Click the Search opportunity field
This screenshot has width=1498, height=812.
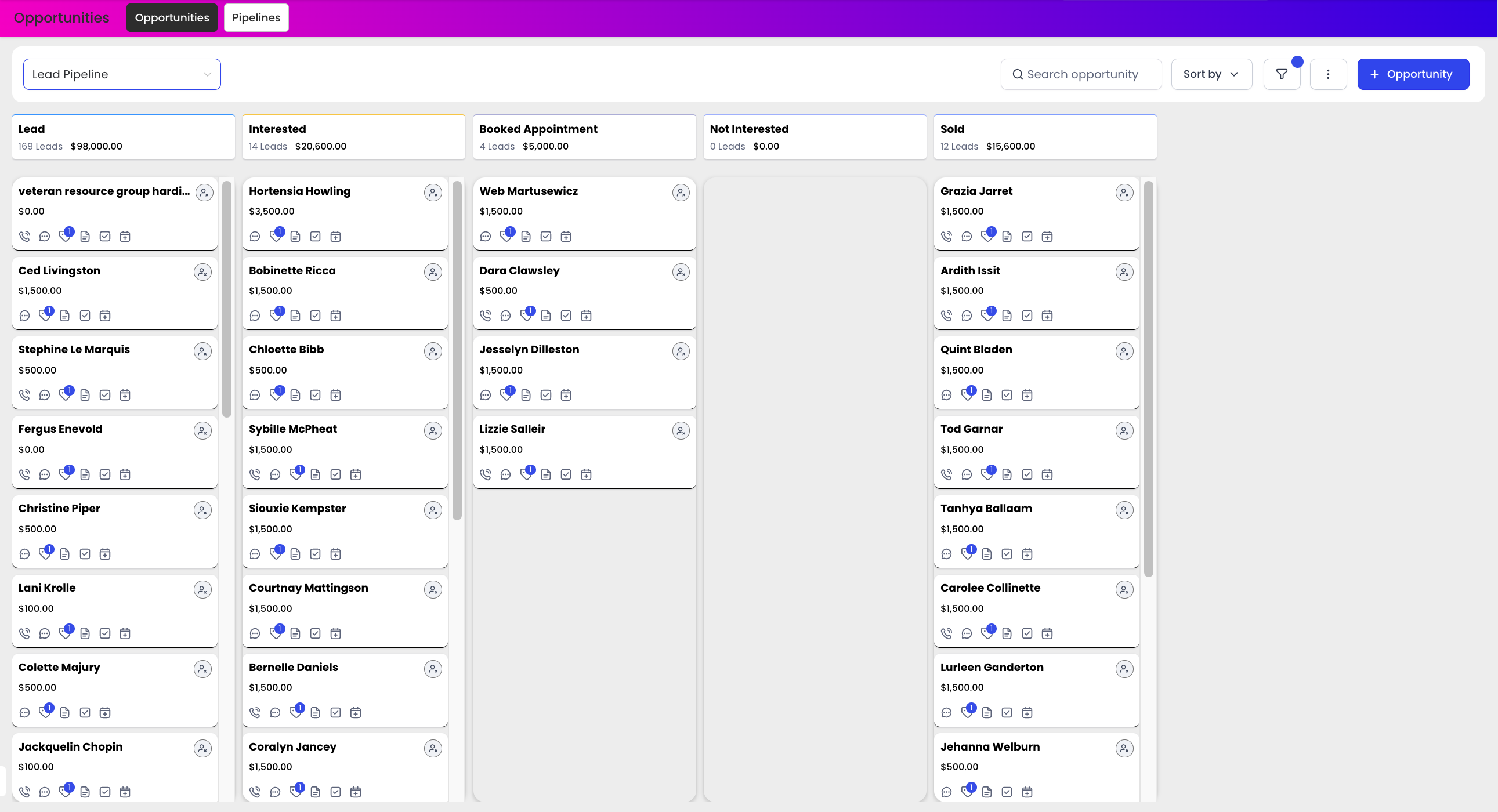(1080, 74)
